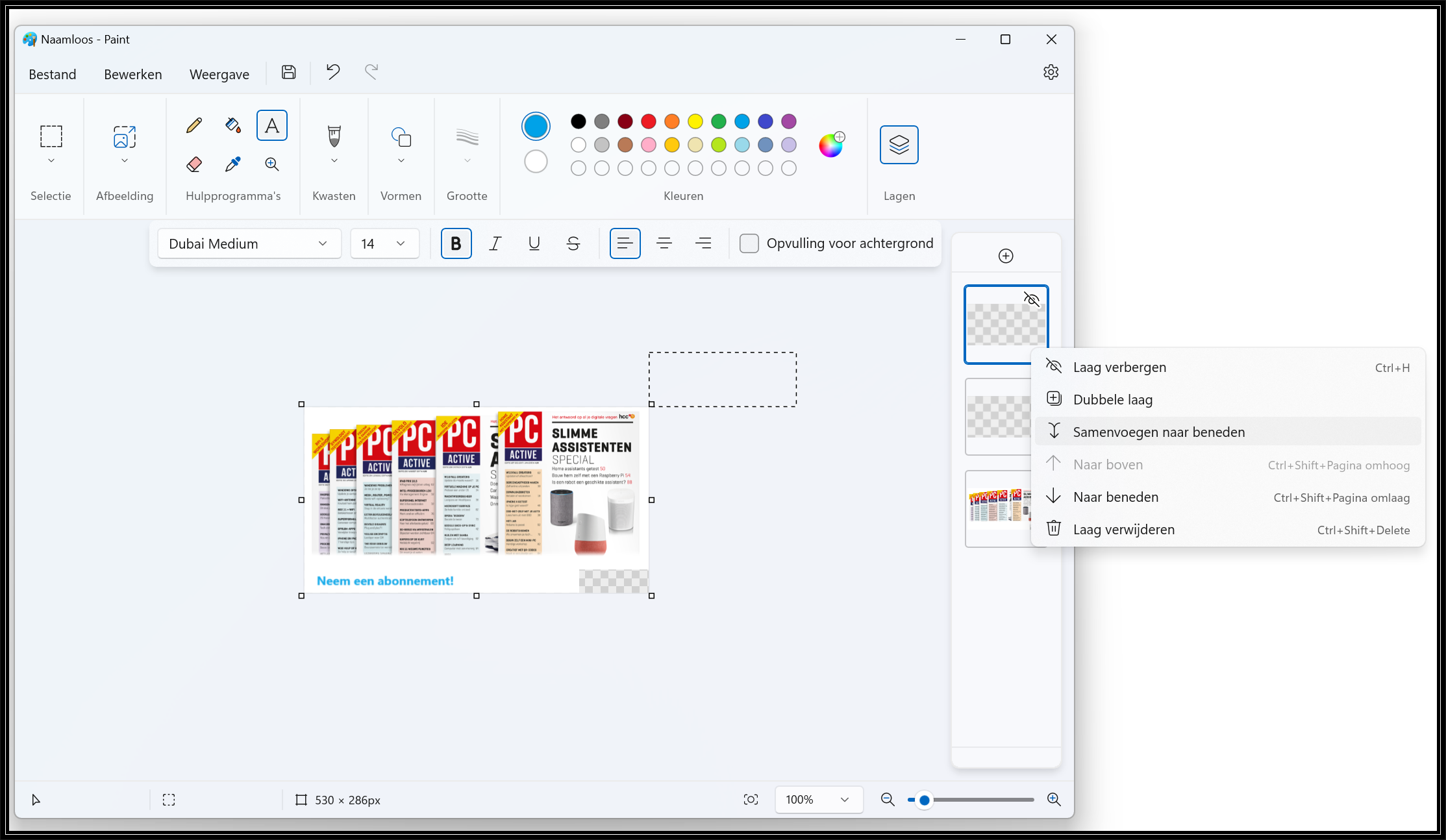The width and height of the screenshot is (1446, 840).
Task: Open the Dubai Medium font dropdown
Action: tap(249, 243)
